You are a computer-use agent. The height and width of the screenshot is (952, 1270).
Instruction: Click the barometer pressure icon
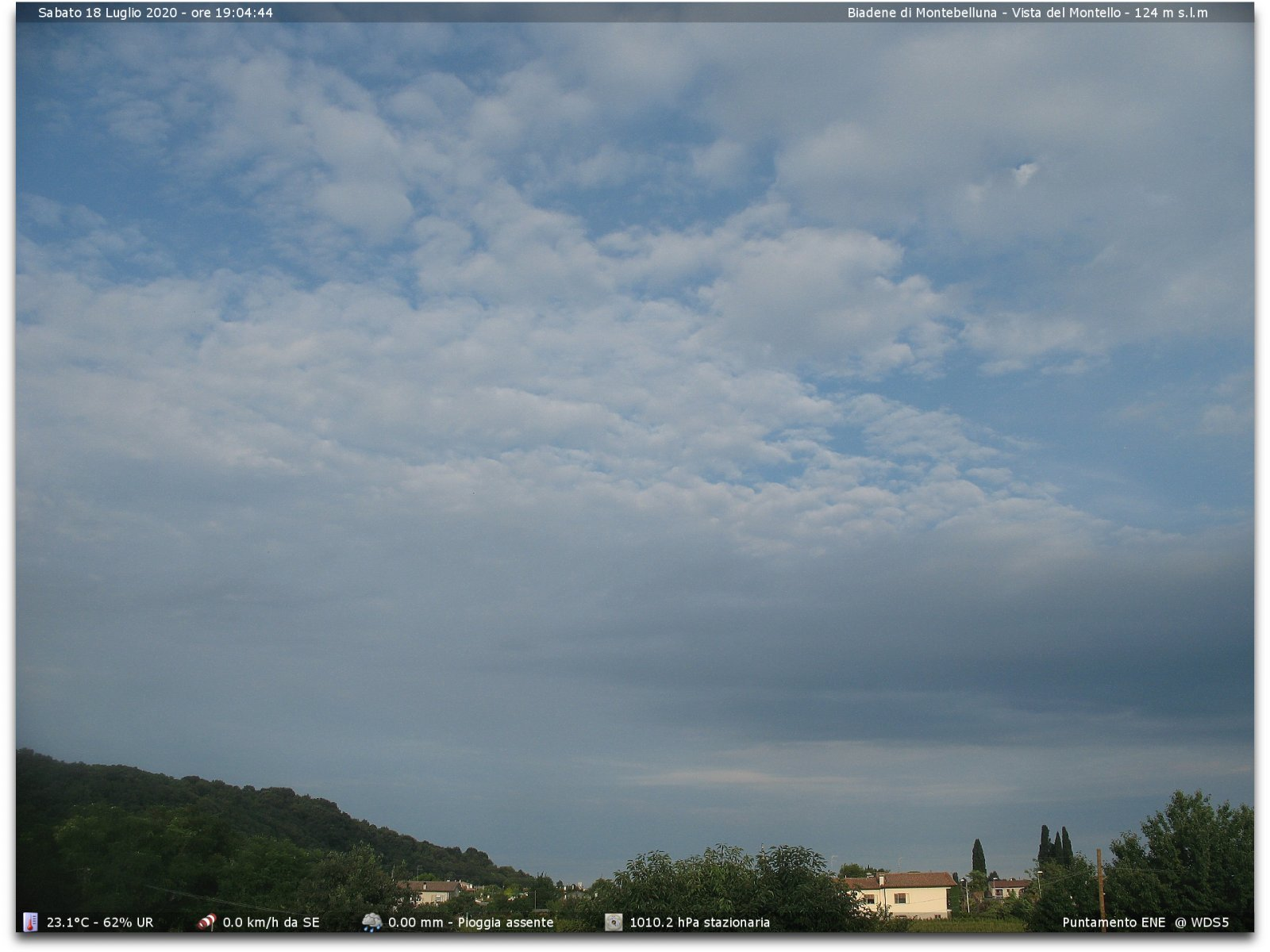(x=614, y=922)
